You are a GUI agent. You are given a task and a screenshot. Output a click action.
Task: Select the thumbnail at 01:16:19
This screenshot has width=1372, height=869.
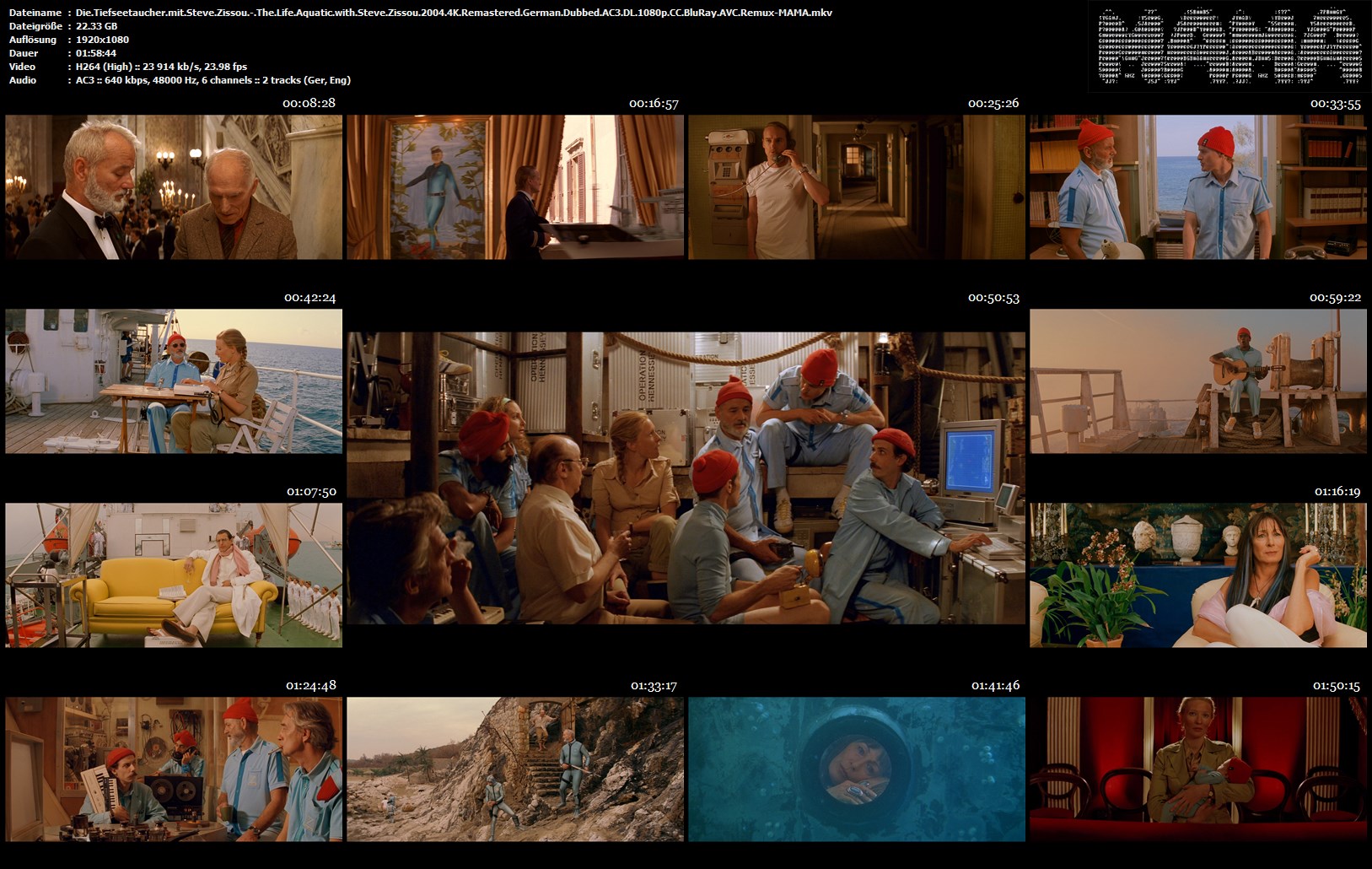[1198, 575]
